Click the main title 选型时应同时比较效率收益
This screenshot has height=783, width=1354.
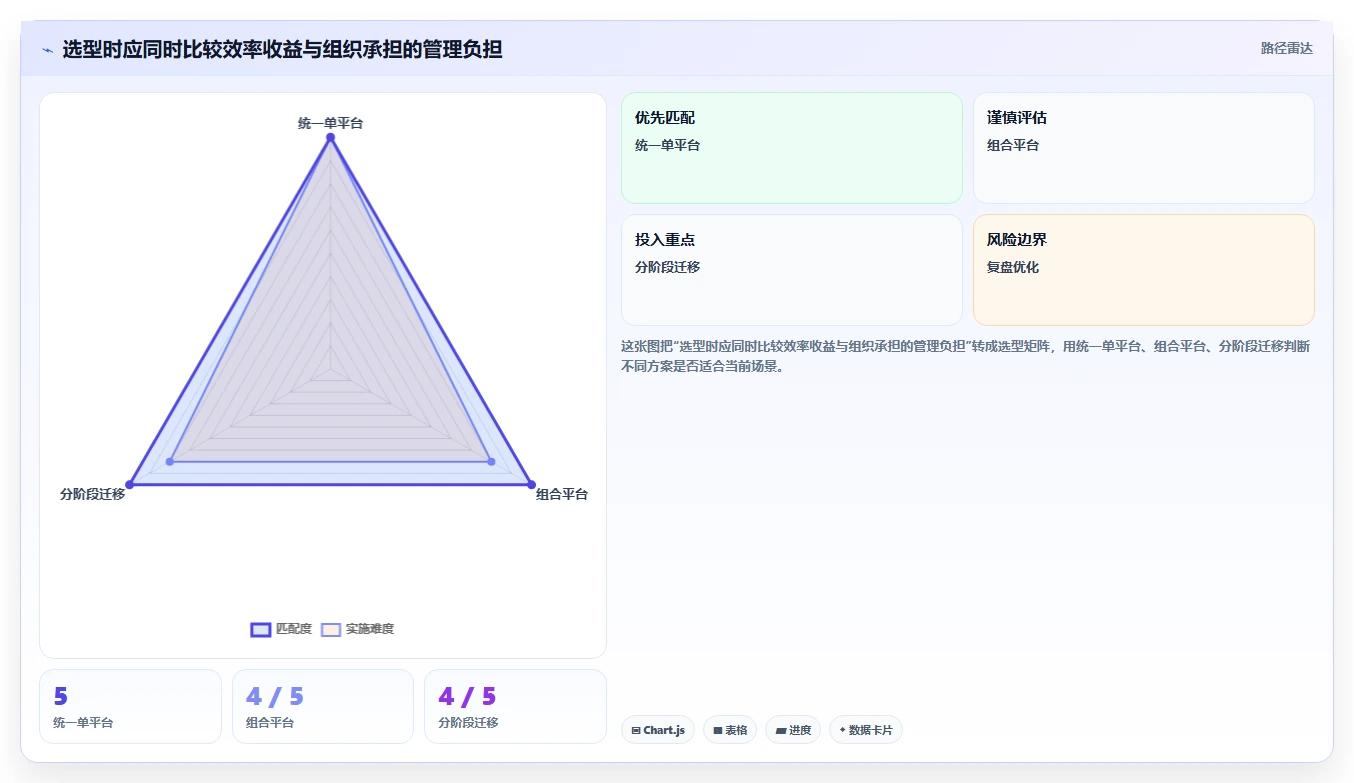(283, 49)
